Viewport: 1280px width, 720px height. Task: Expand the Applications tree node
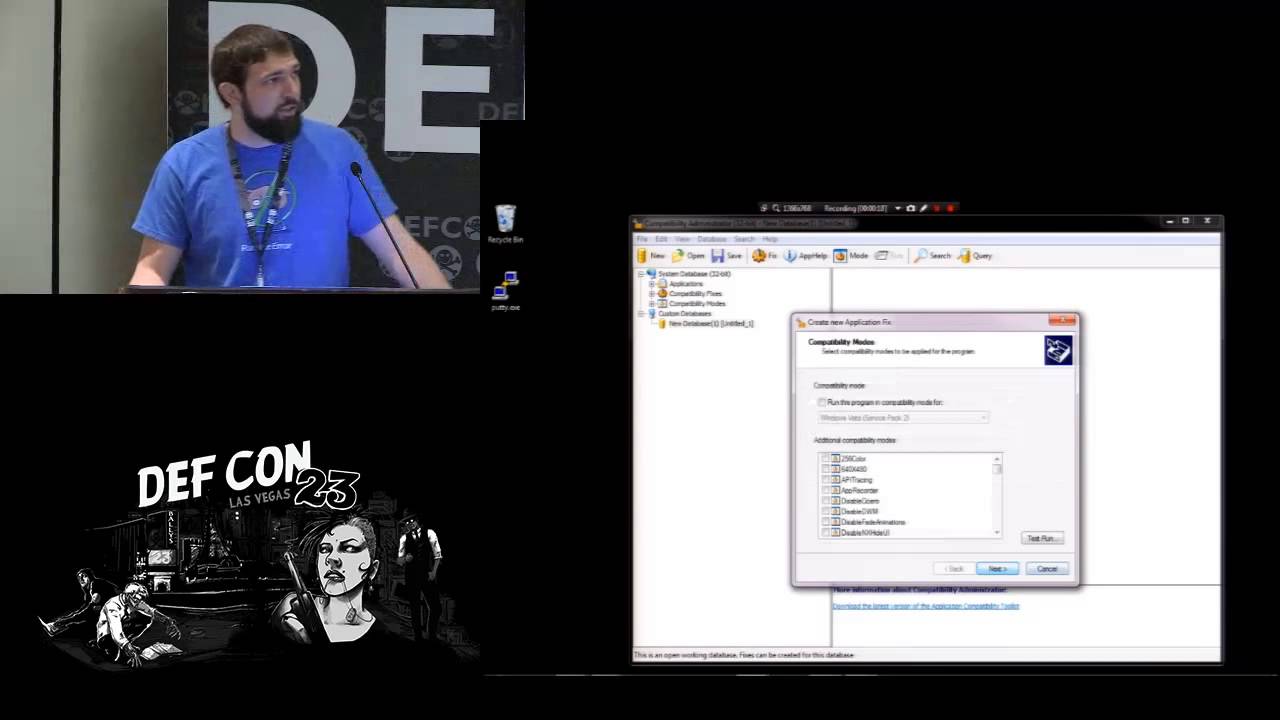pyautogui.click(x=652, y=284)
